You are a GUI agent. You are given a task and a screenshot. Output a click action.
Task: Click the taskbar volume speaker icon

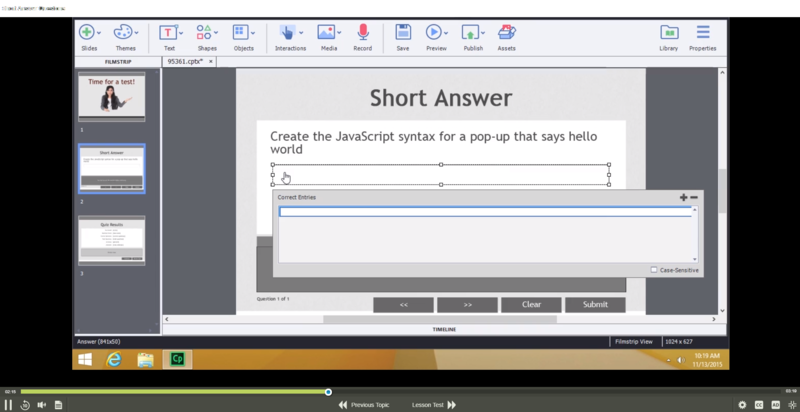coord(681,360)
